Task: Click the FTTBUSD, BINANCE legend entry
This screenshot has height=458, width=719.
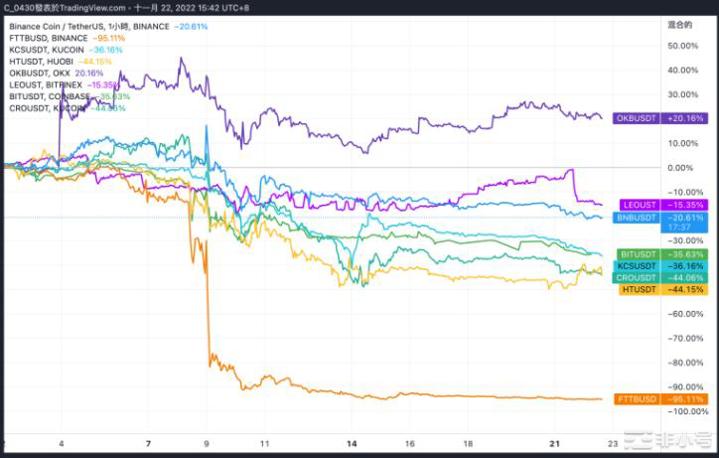Action: click(x=52, y=36)
